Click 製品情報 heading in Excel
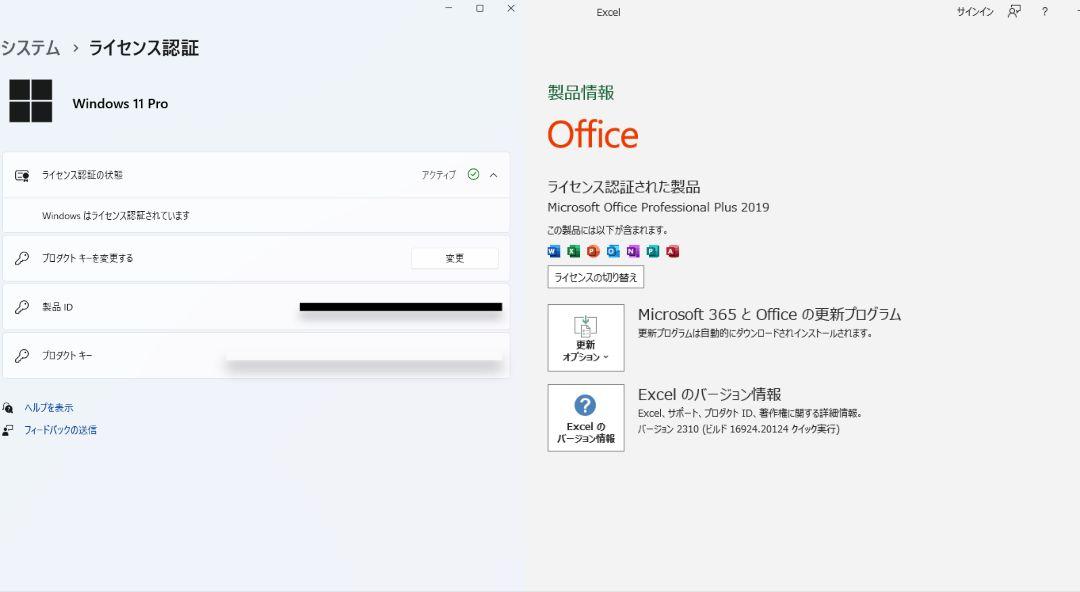The width and height of the screenshot is (1080, 592). point(581,92)
